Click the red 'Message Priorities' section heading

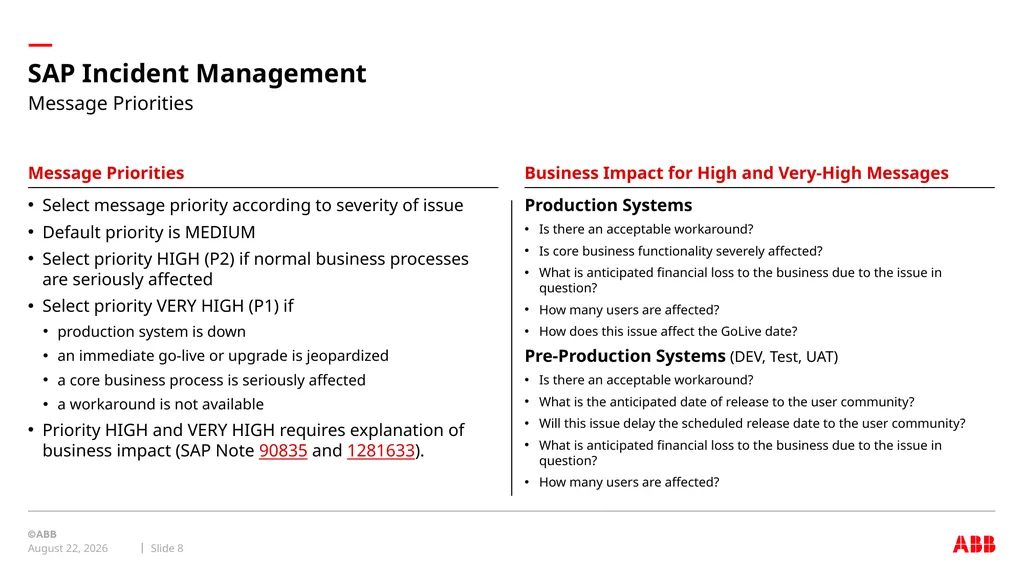tap(106, 172)
